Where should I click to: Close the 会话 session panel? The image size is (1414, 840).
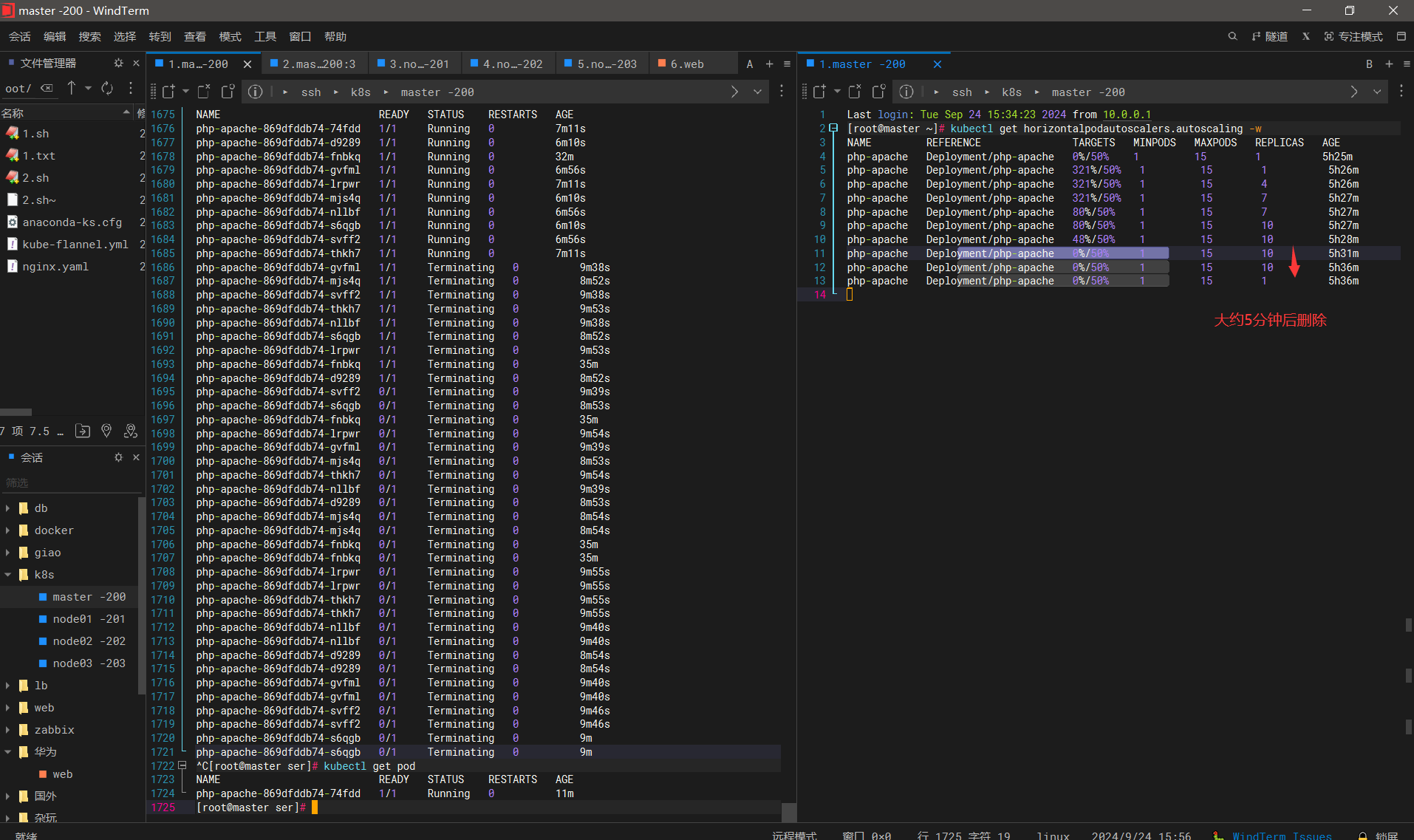[136, 457]
